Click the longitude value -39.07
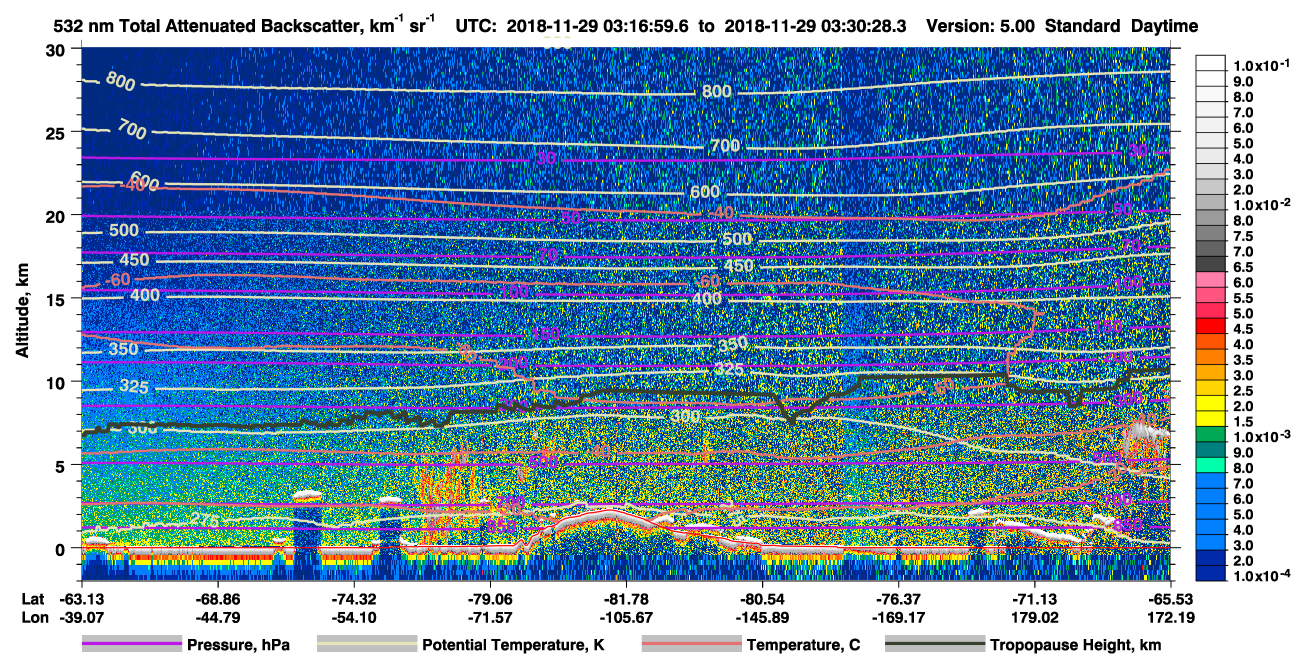The image size is (1300, 667). coord(82,616)
